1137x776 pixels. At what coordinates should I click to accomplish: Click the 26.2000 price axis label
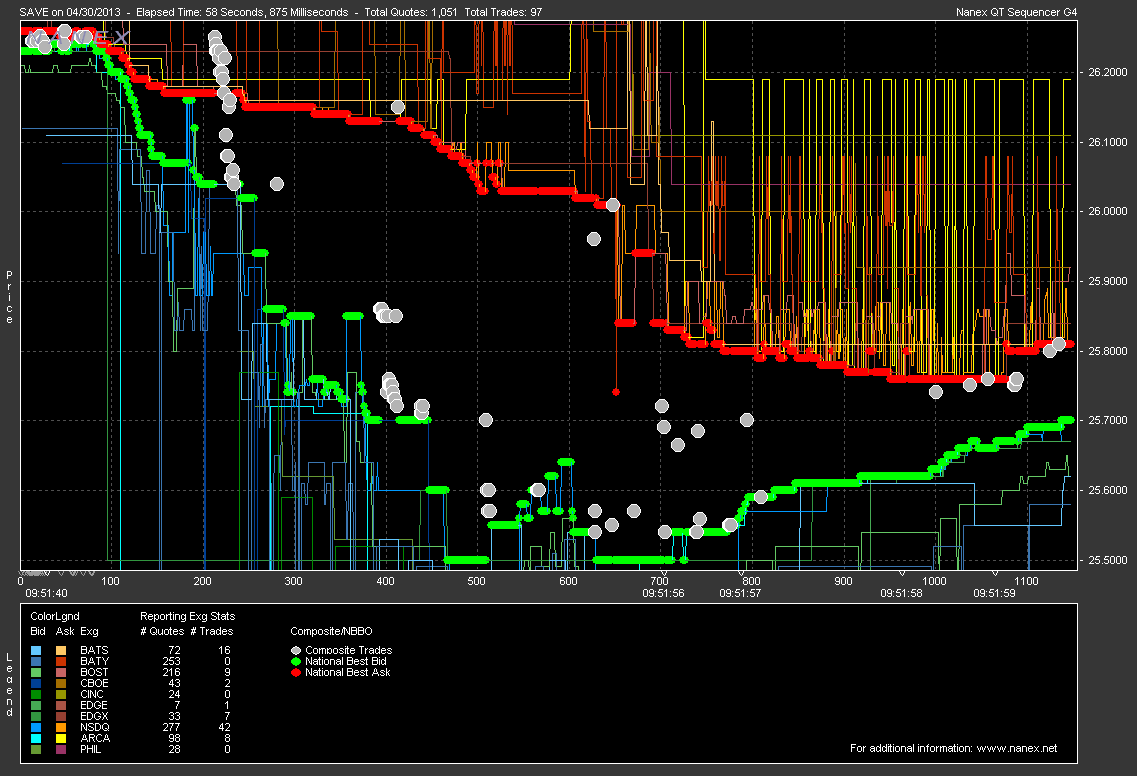[1108, 72]
